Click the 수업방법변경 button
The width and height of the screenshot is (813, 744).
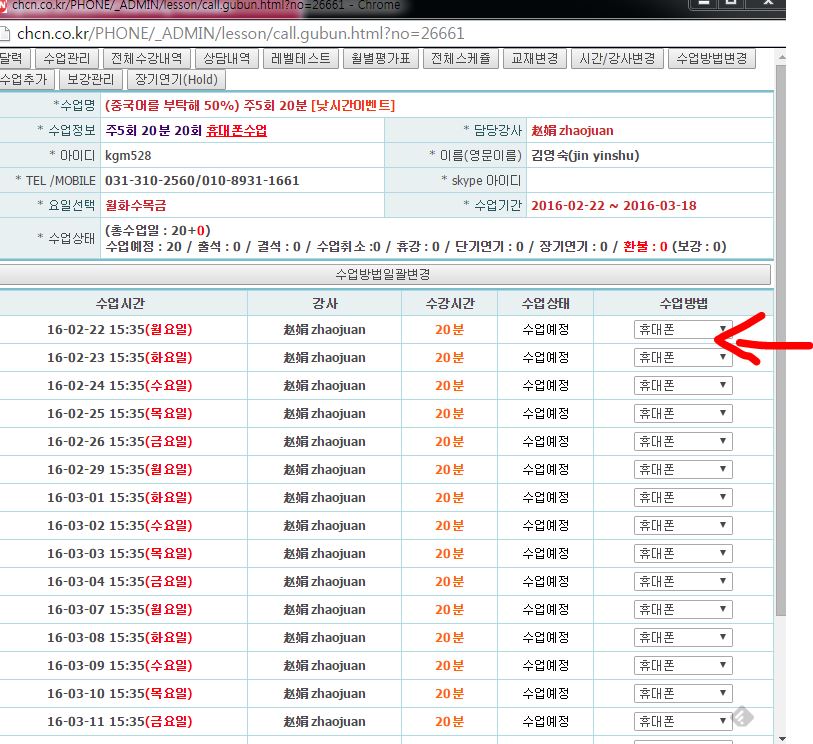pyautogui.click(x=711, y=59)
